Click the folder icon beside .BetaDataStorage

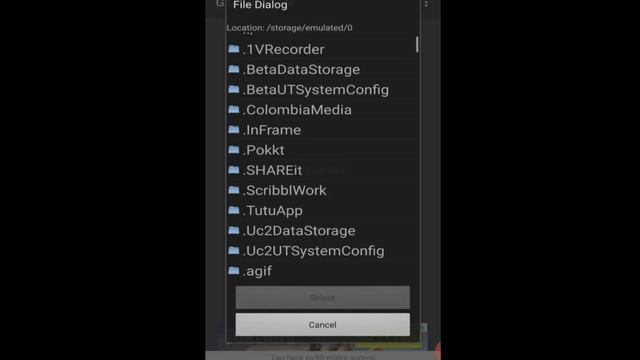click(x=234, y=69)
